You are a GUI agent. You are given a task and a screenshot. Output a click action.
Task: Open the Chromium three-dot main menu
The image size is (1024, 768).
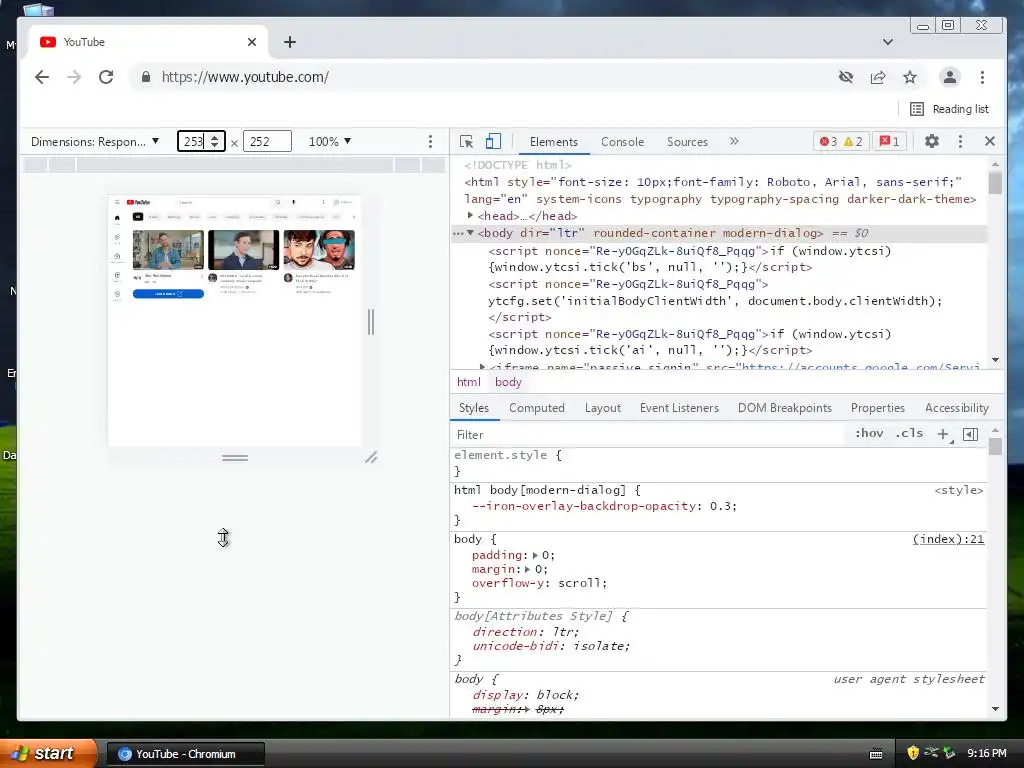[982, 77]
